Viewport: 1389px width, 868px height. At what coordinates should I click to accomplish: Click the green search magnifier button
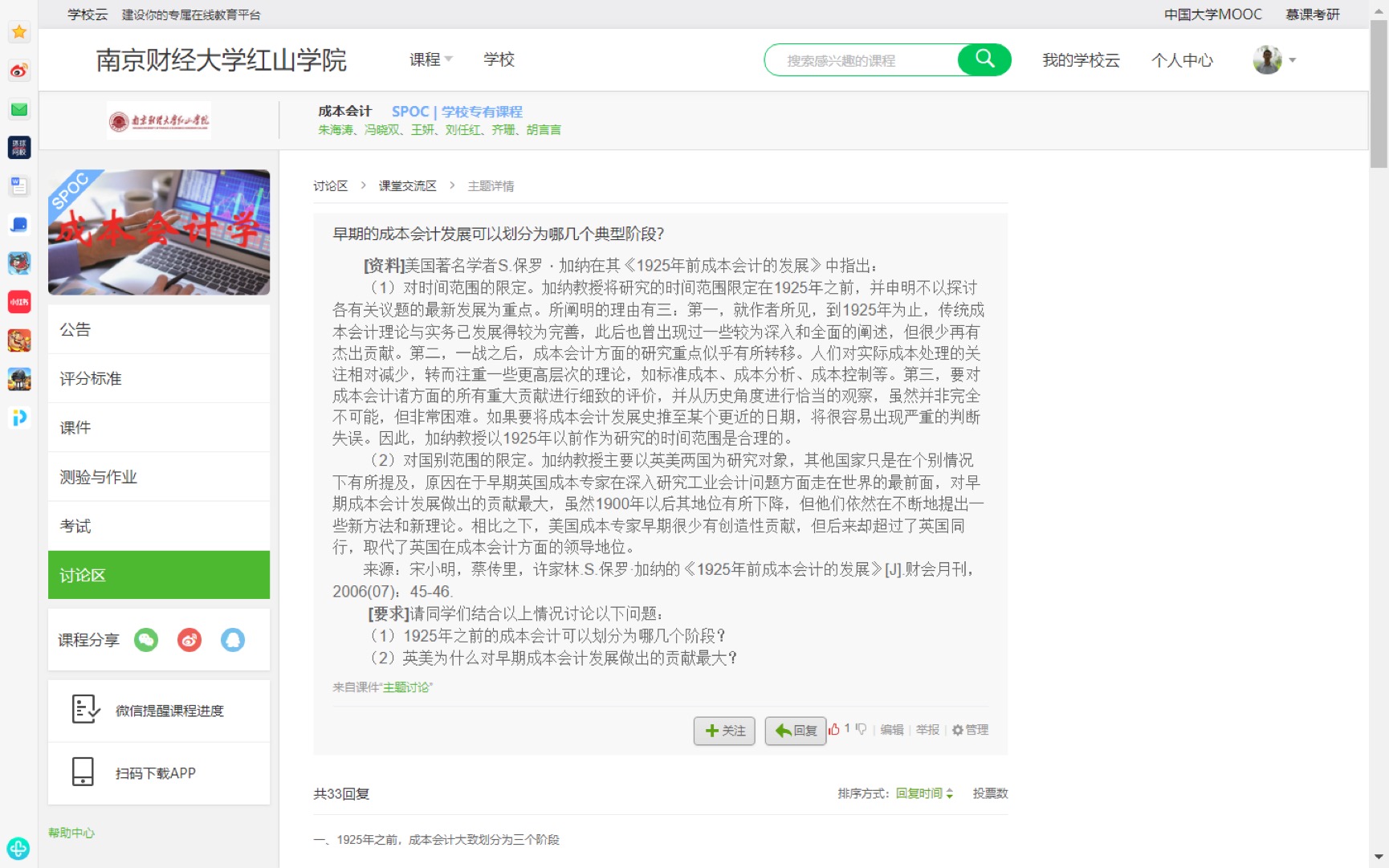[x=984, y=59]
